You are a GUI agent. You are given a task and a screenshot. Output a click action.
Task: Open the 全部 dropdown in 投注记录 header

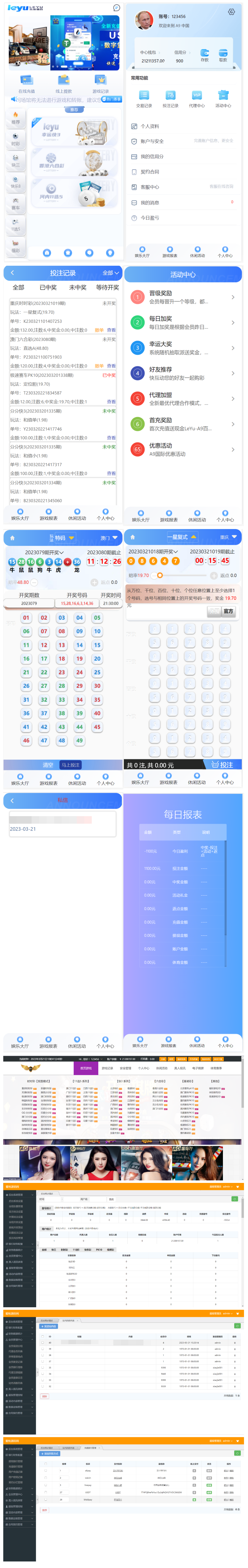pyautogui.click(x=111, y=273)
